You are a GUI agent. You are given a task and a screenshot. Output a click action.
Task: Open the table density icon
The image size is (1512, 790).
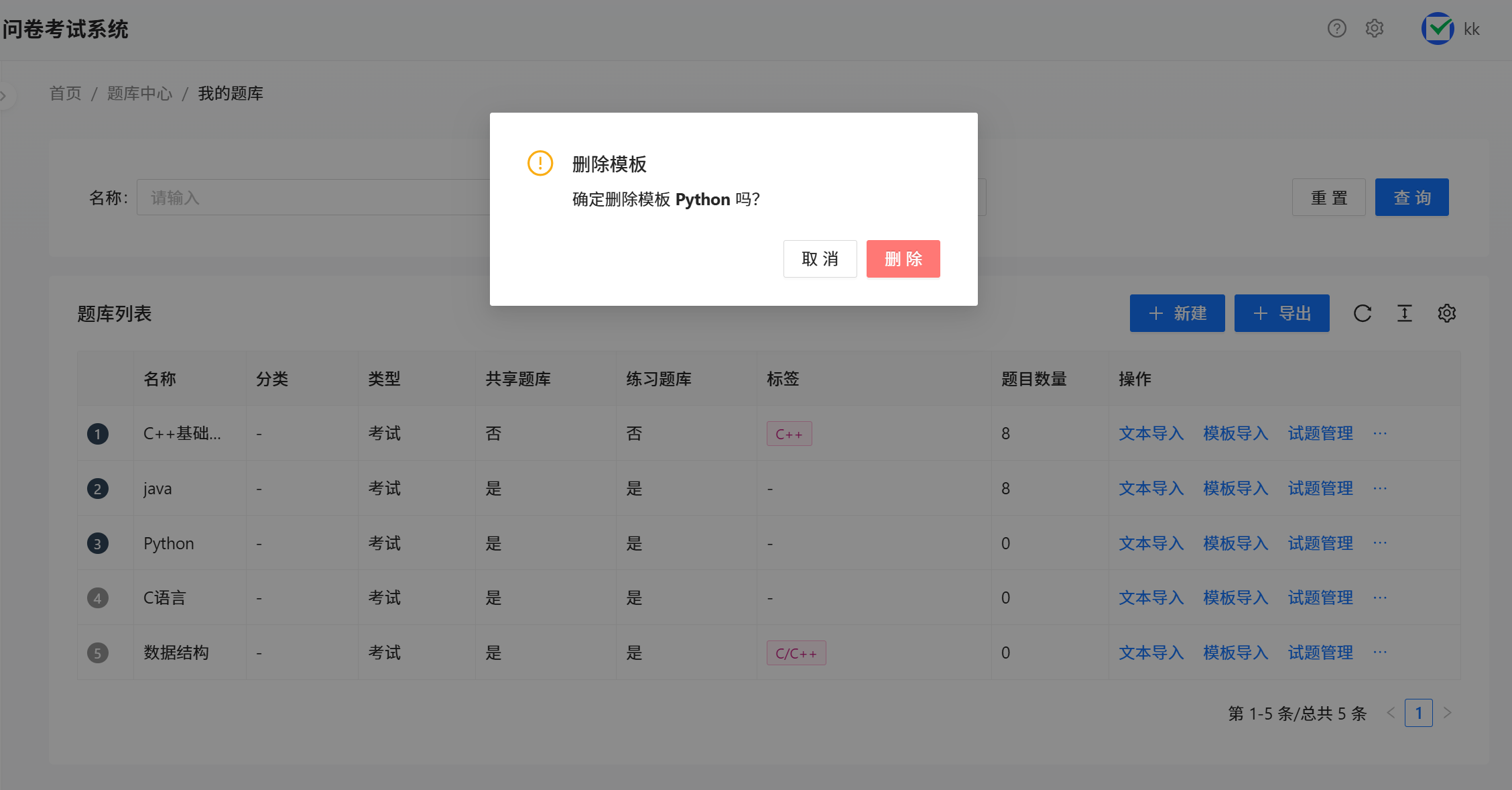pyautogui.click(x=1404, y=313)
